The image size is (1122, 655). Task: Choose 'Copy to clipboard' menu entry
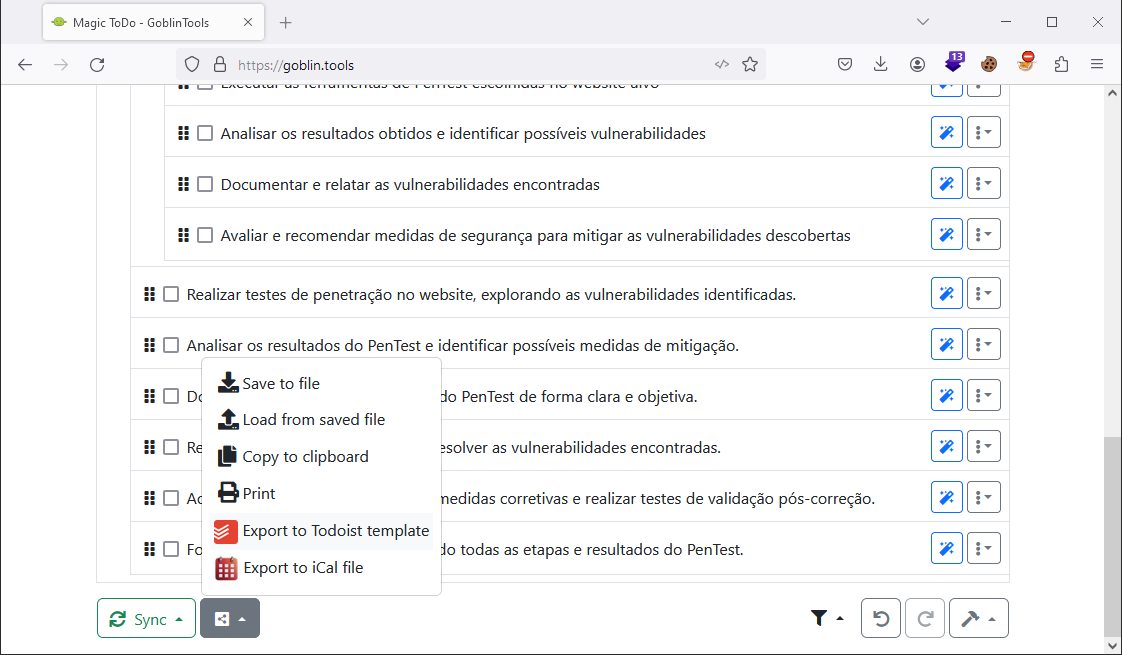coord(305,457)
